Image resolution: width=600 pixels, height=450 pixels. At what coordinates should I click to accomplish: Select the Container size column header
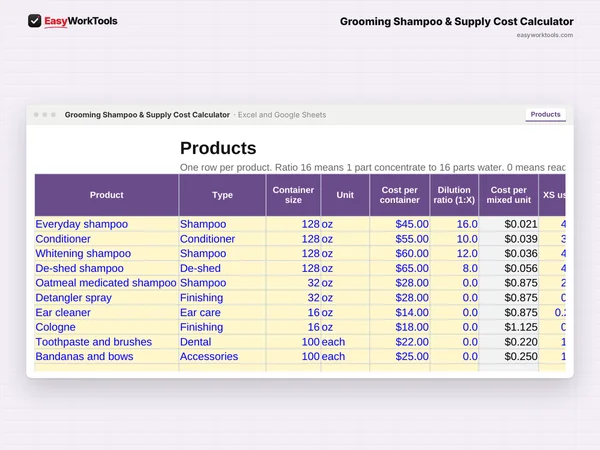[x=293, y=195]
